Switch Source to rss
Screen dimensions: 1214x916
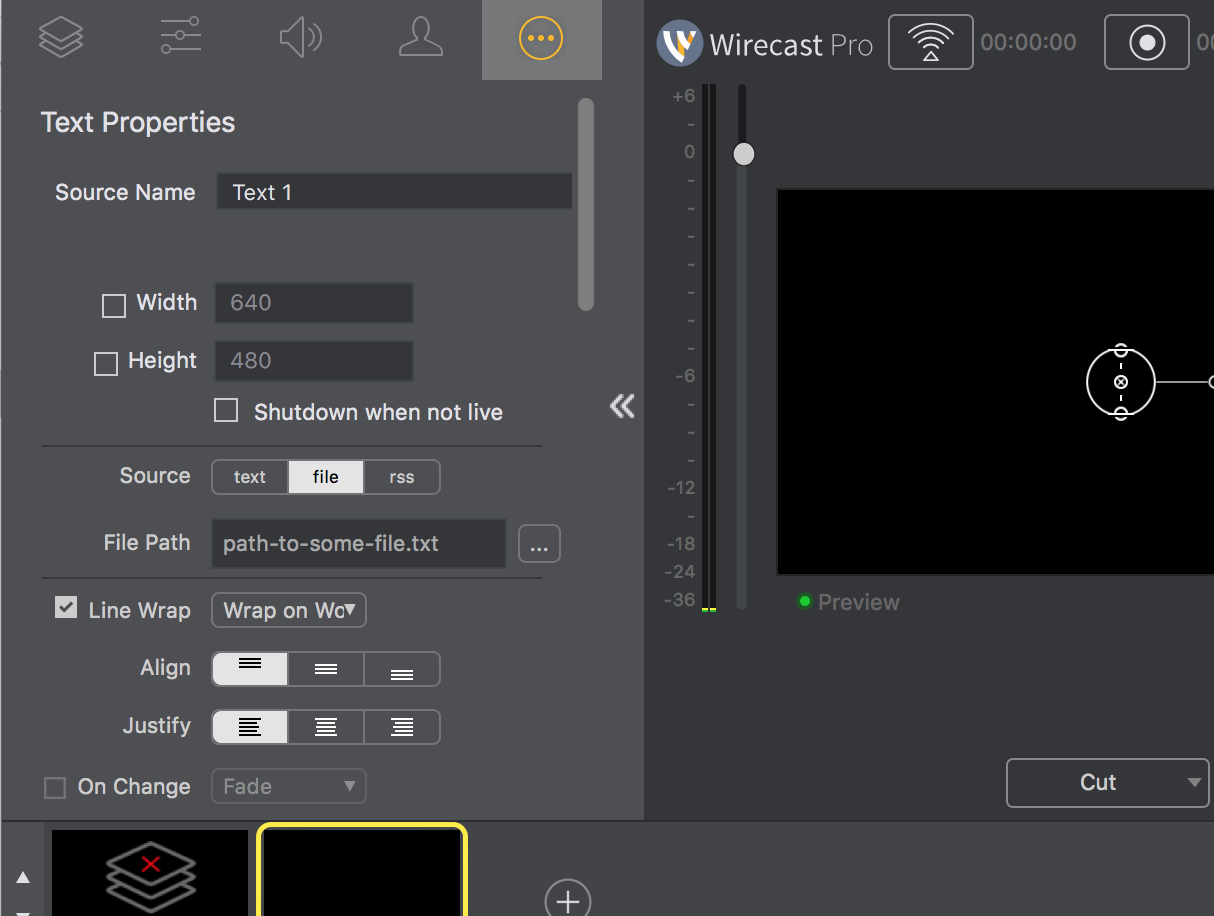coord(402,477)
